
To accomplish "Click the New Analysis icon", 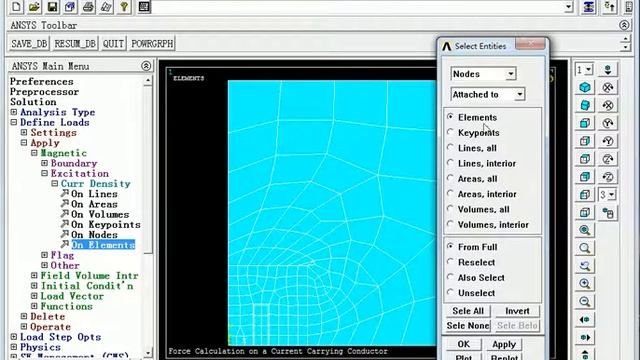I will [x=16, y=7].
